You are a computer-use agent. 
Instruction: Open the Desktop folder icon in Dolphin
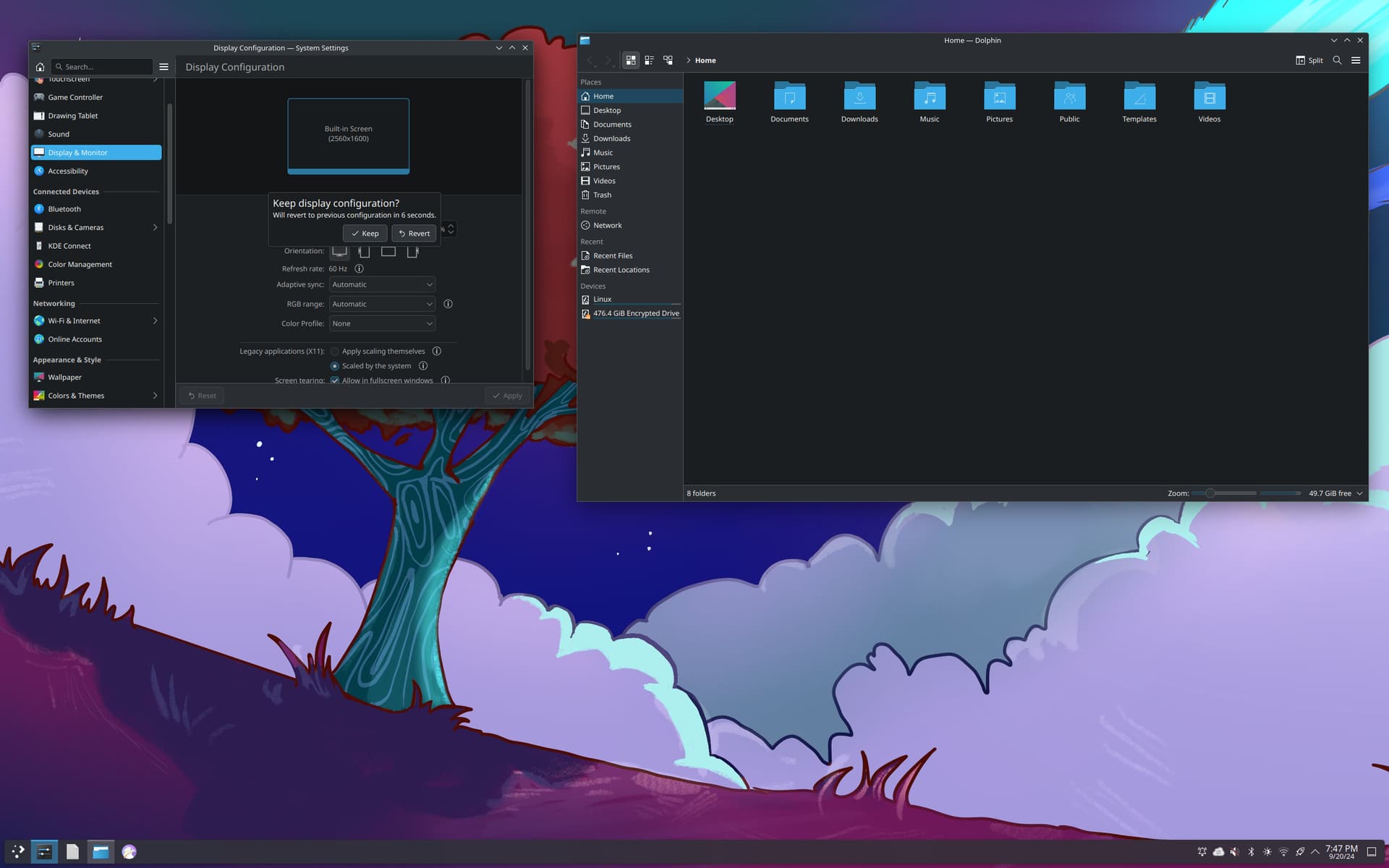pos(719,95)
